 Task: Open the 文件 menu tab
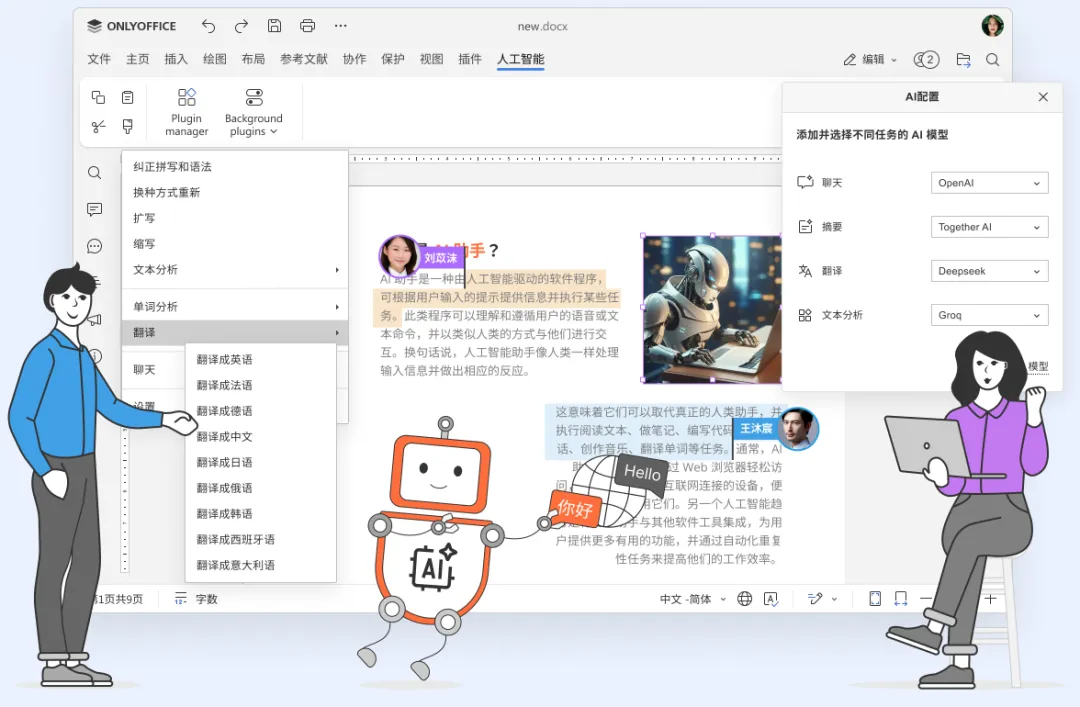point(99,59)
